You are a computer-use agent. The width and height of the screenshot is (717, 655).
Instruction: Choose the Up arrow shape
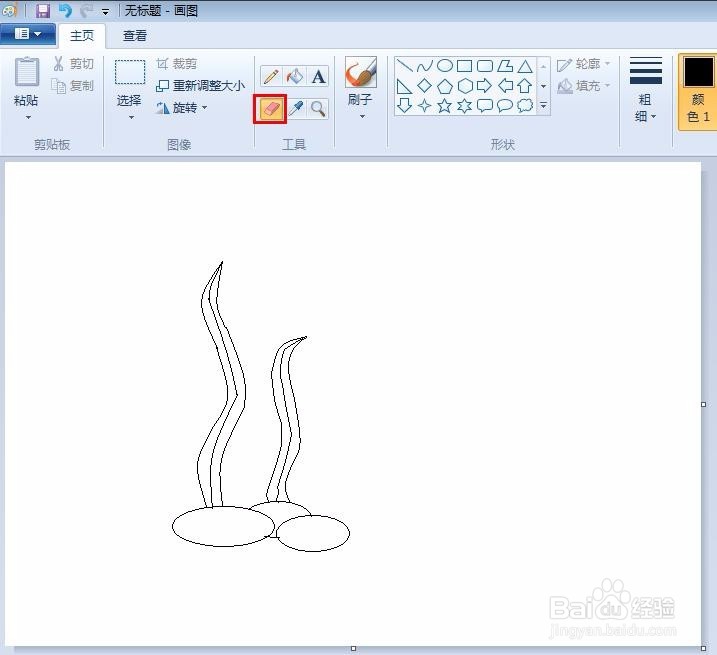525,86
